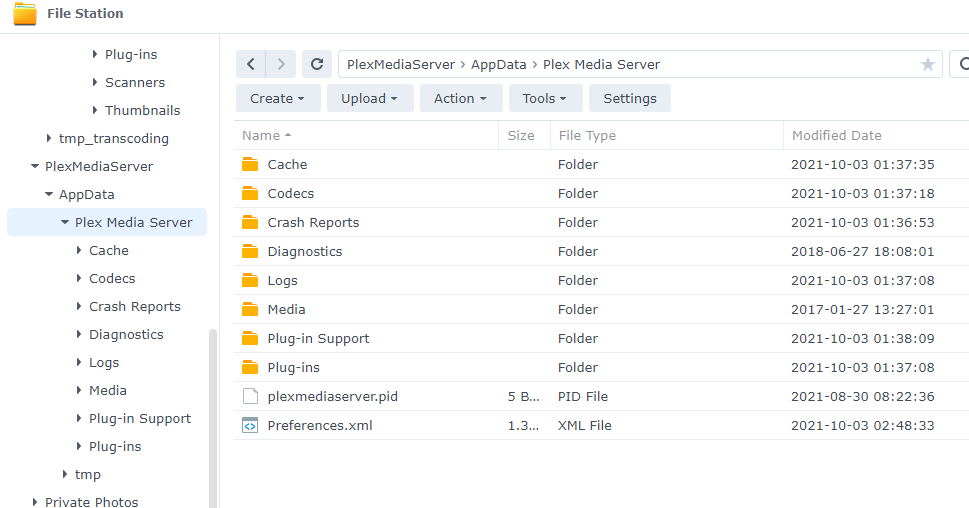Open the Action dropdown menu
The height and width of the screenshot is (508, 969).
tap(460, 98)
